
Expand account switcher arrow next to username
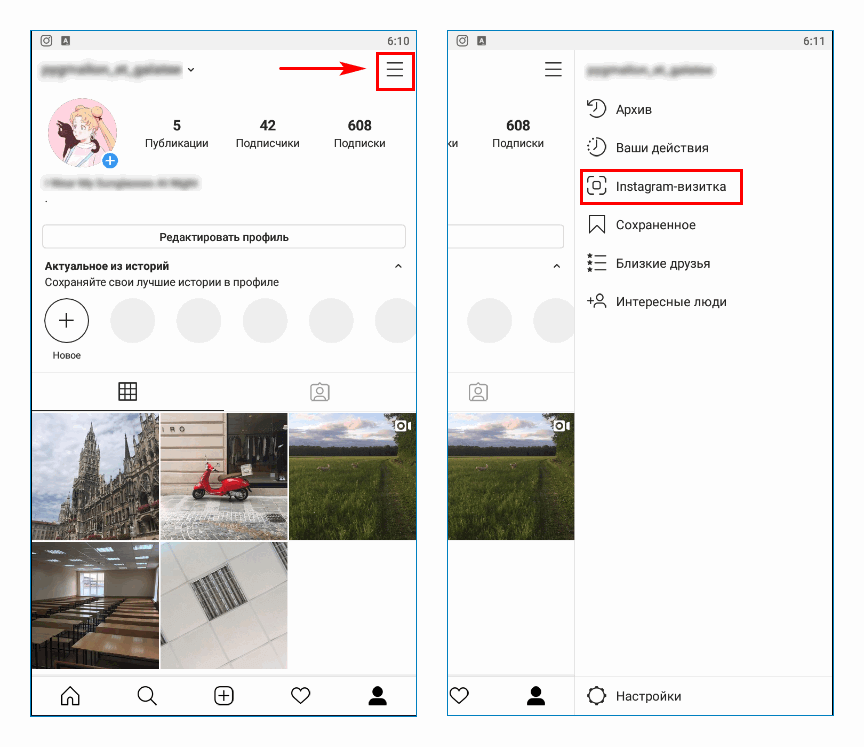point(191,69)
